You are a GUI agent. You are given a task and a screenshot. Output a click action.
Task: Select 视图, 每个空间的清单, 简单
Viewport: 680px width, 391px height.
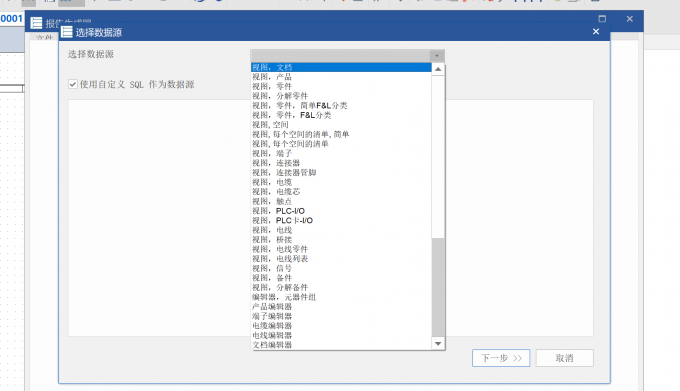(341, 134)
